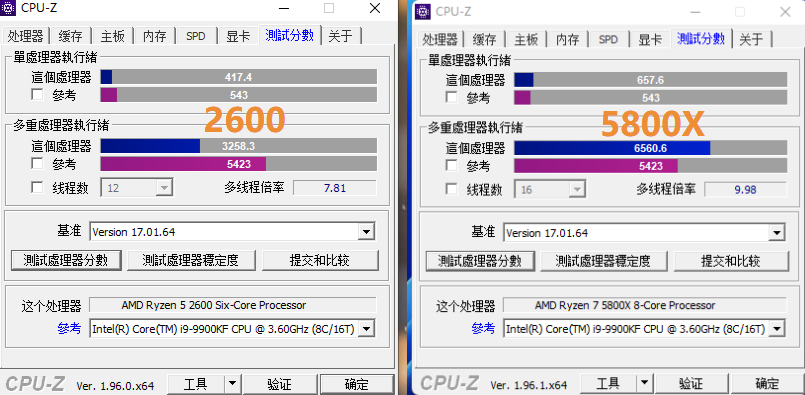
Task: Open the 关于 tab in the right window
Action: [x=752, y=39]
